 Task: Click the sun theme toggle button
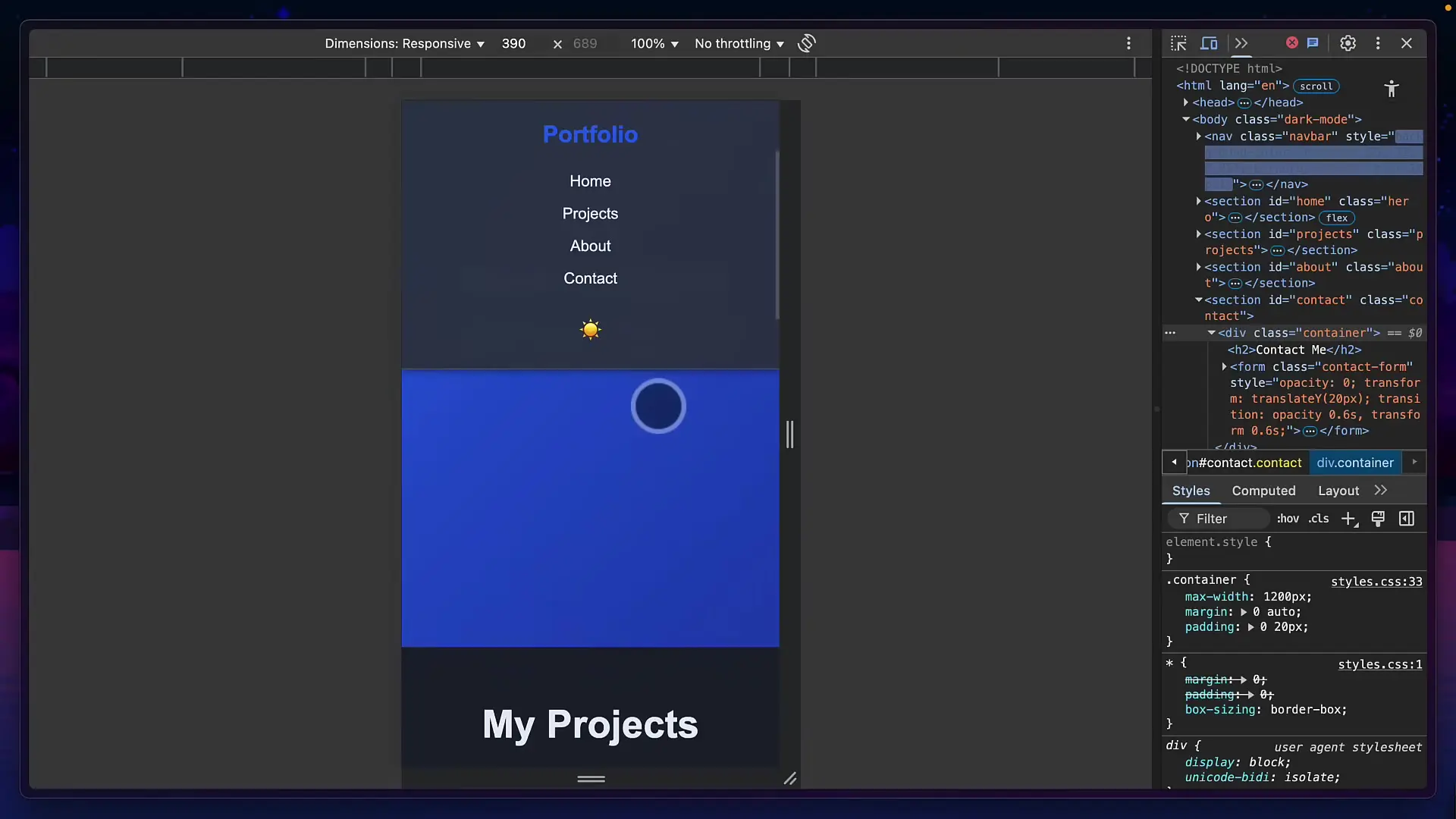pyautogui.click(x=590, y=330)
